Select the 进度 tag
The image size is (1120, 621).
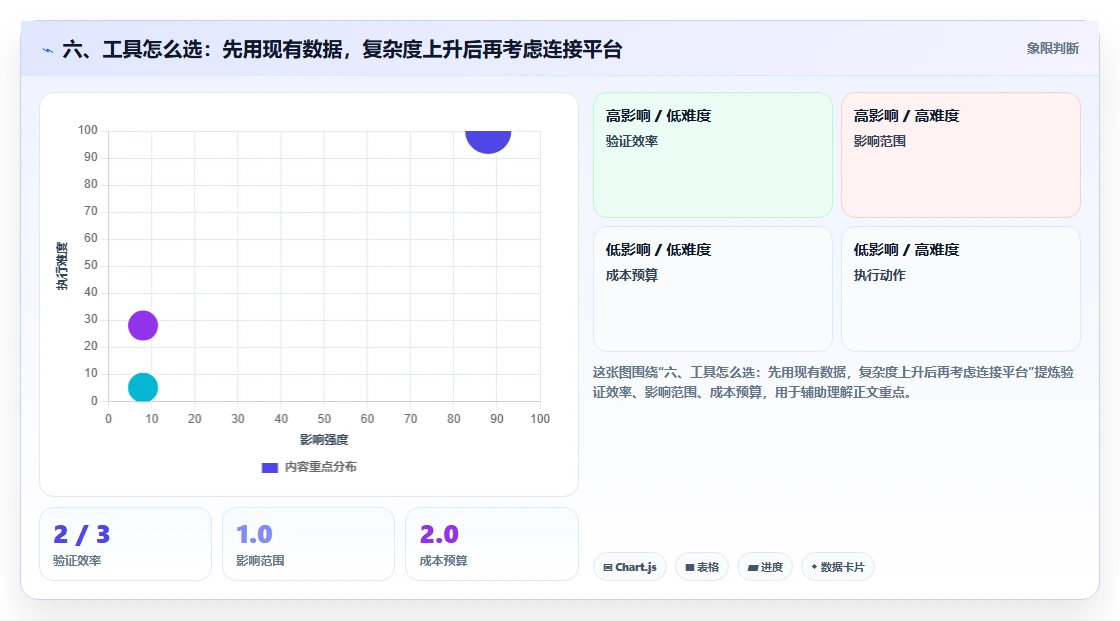765,567
